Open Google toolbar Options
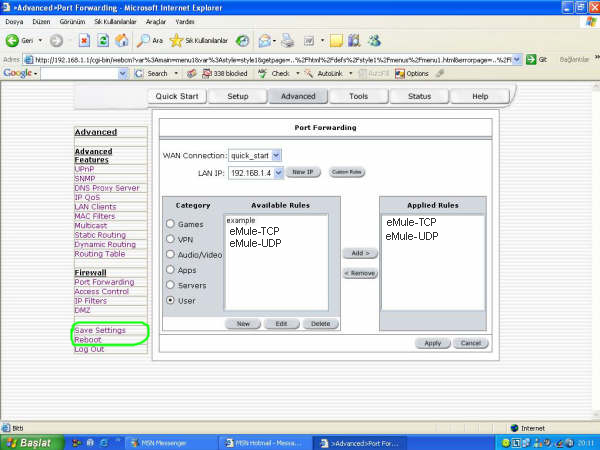 pos(412,73)
